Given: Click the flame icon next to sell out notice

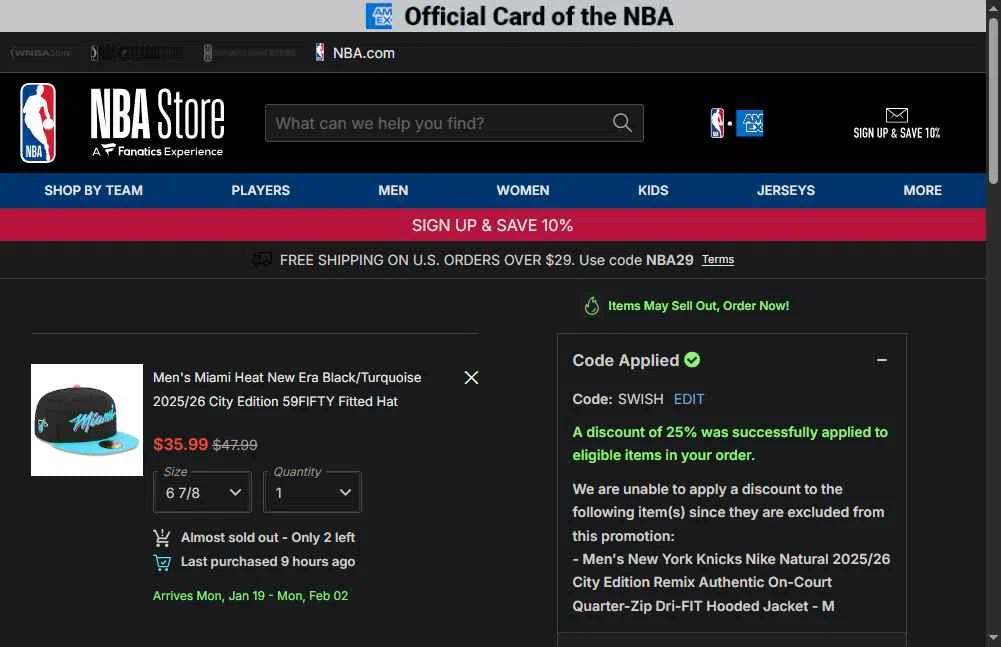Looking at the screenshot, I should (592, 306).
